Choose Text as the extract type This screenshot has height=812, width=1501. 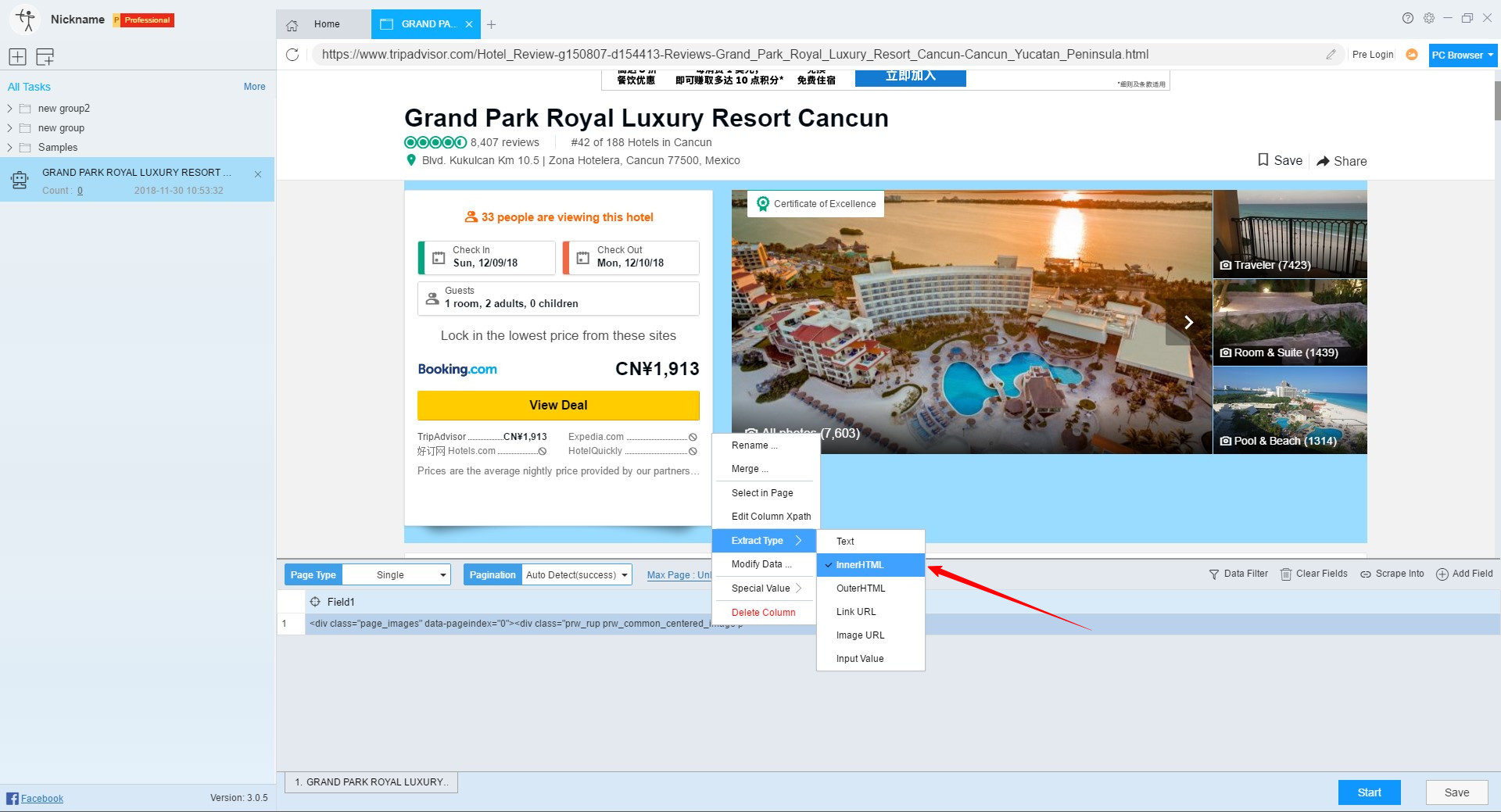pos(845,542)
